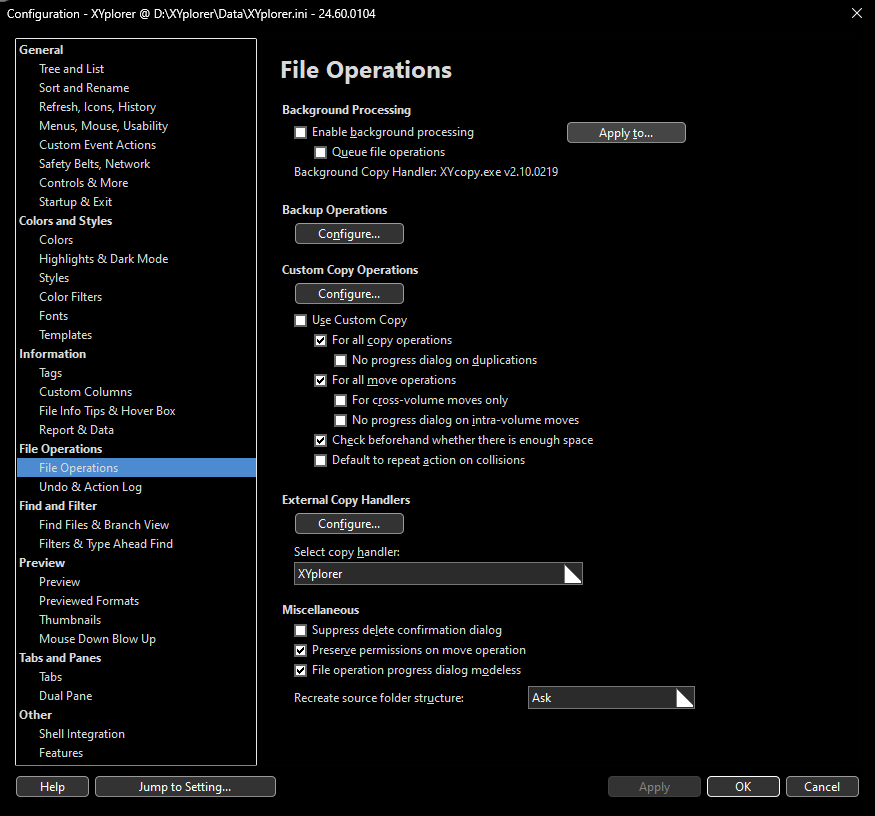The height and width of the screenshot is (816, 875).
Task: Open Backup Operations Configure dialog
Action: [x=349, y=233]
